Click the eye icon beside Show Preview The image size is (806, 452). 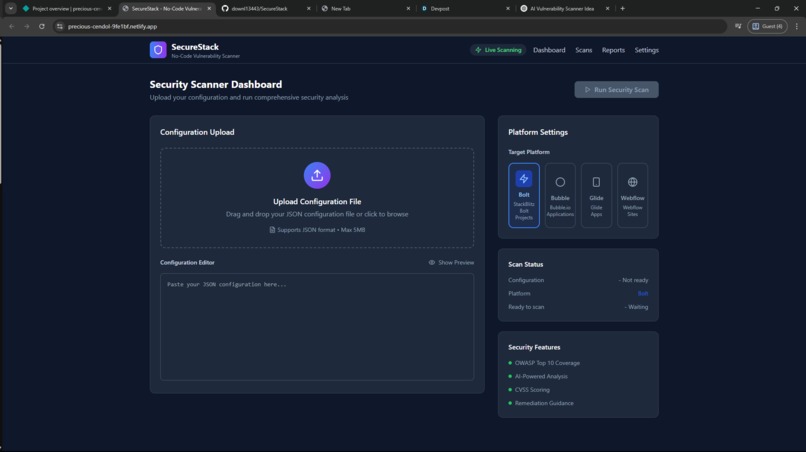click(432, 262)
